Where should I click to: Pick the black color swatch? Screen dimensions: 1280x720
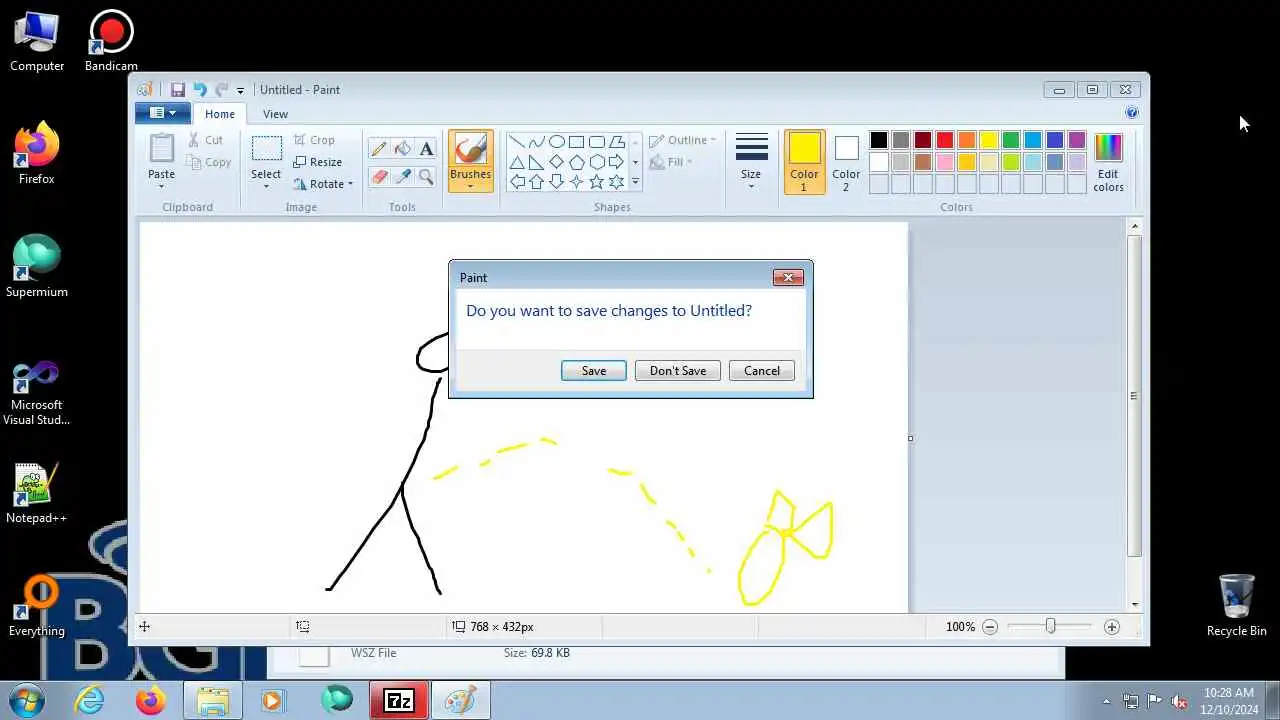878,140
